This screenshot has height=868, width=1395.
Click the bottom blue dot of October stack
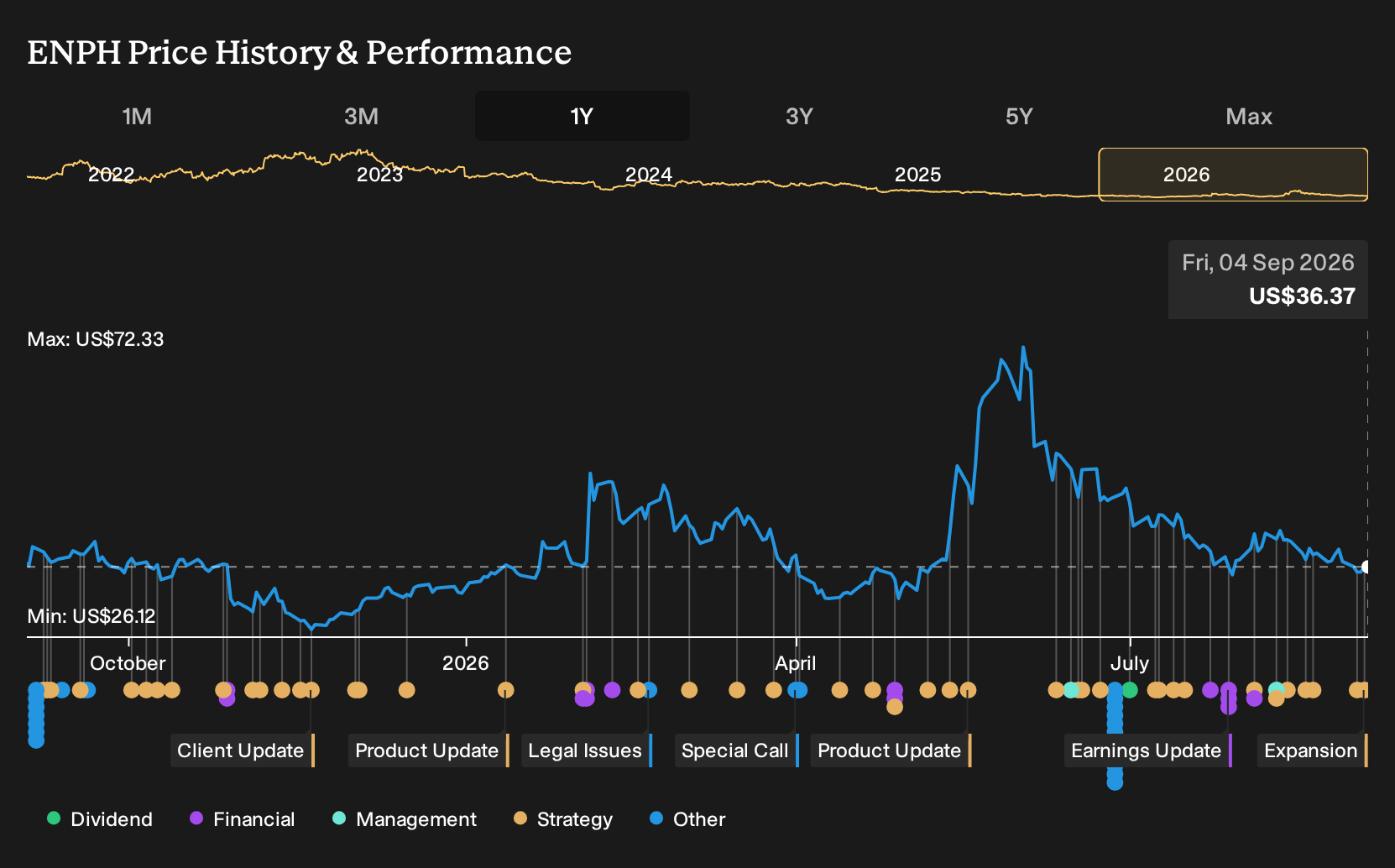tap(36, 740)
